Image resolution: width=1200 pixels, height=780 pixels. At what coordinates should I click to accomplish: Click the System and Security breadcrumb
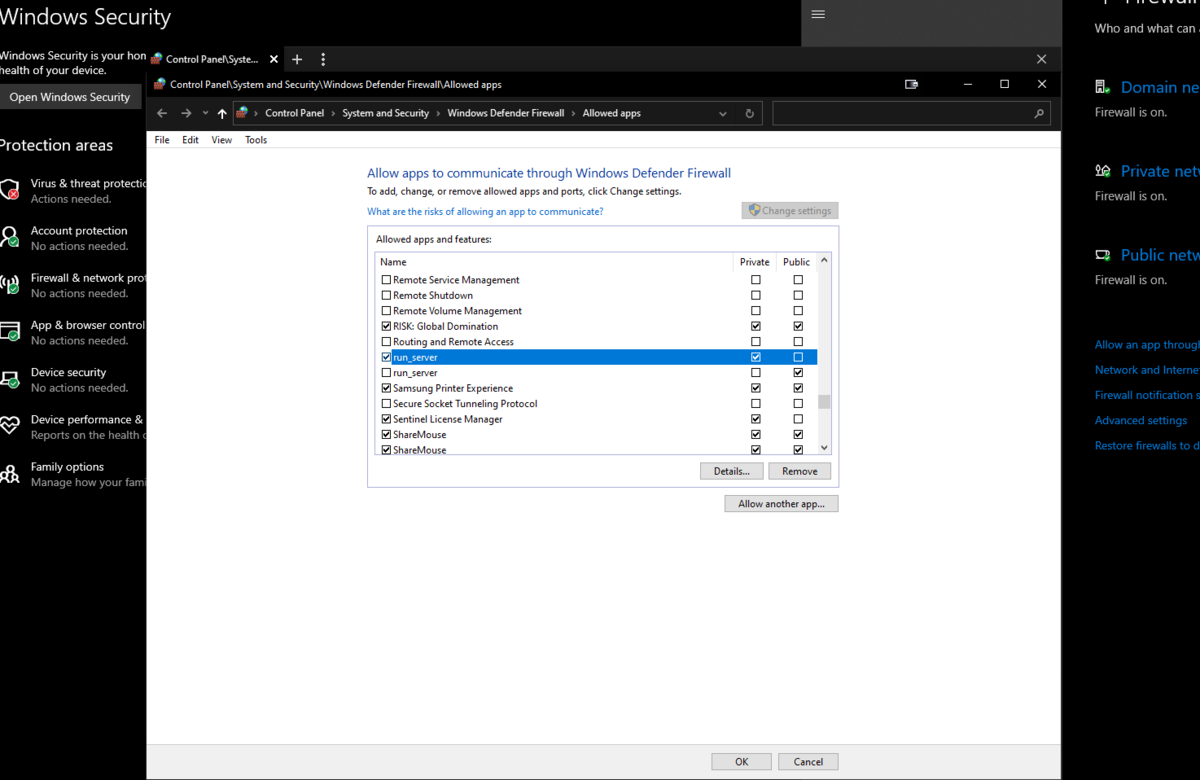(386, 113)
